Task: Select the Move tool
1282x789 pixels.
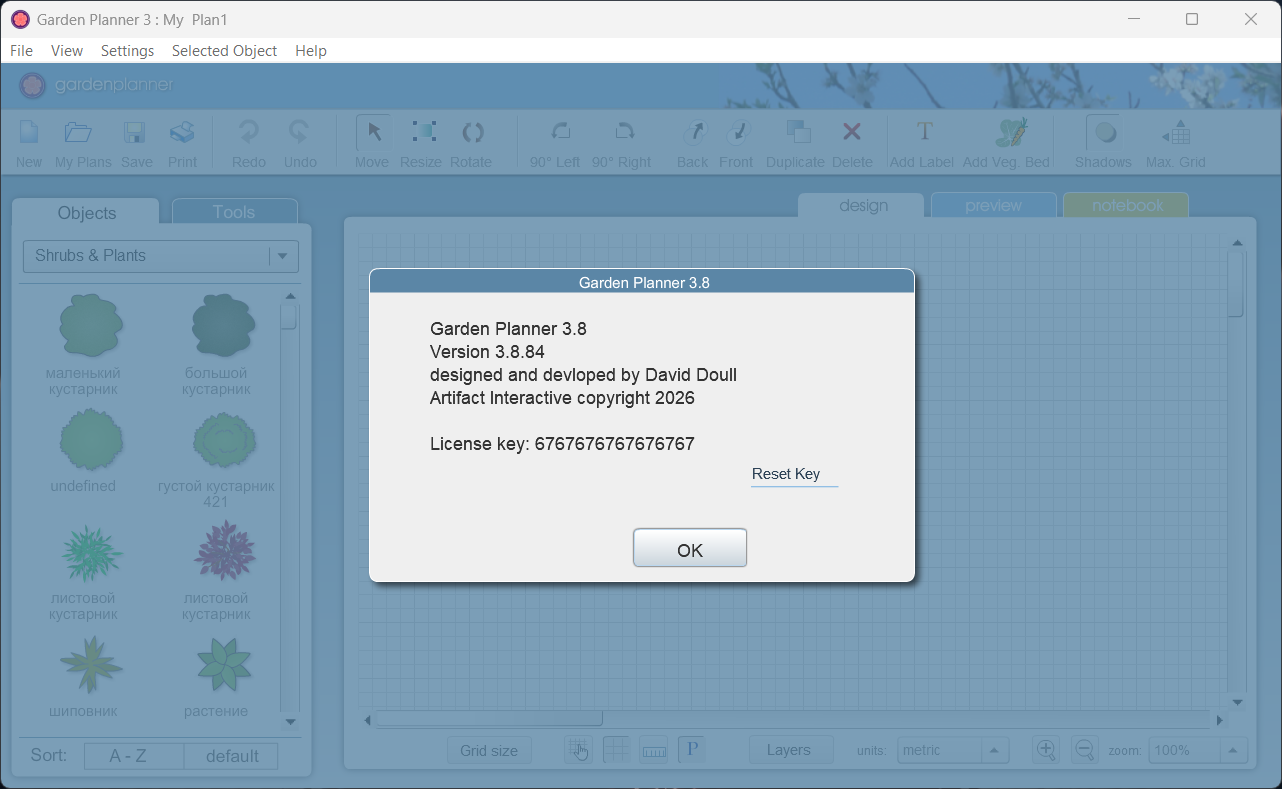Action: 374,132
